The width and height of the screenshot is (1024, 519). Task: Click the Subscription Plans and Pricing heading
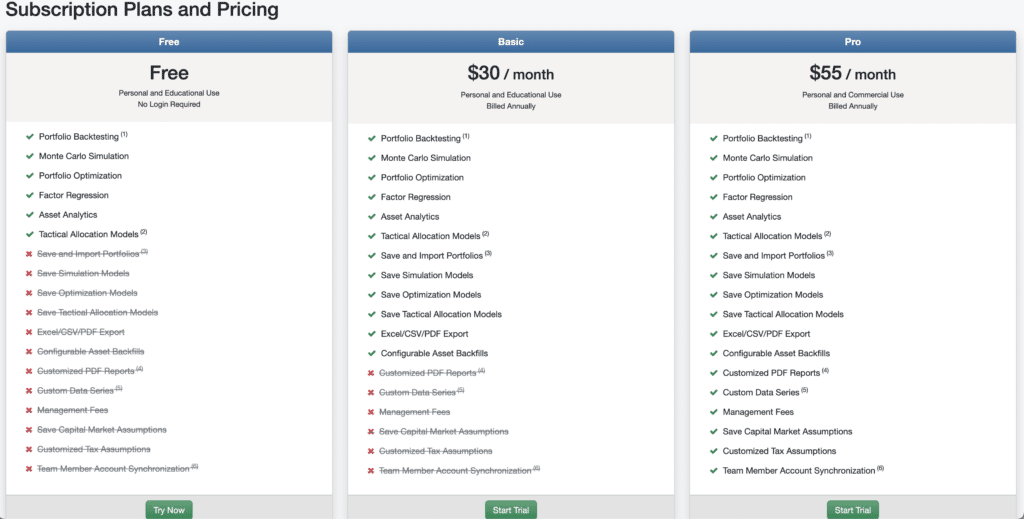(142, 11)
